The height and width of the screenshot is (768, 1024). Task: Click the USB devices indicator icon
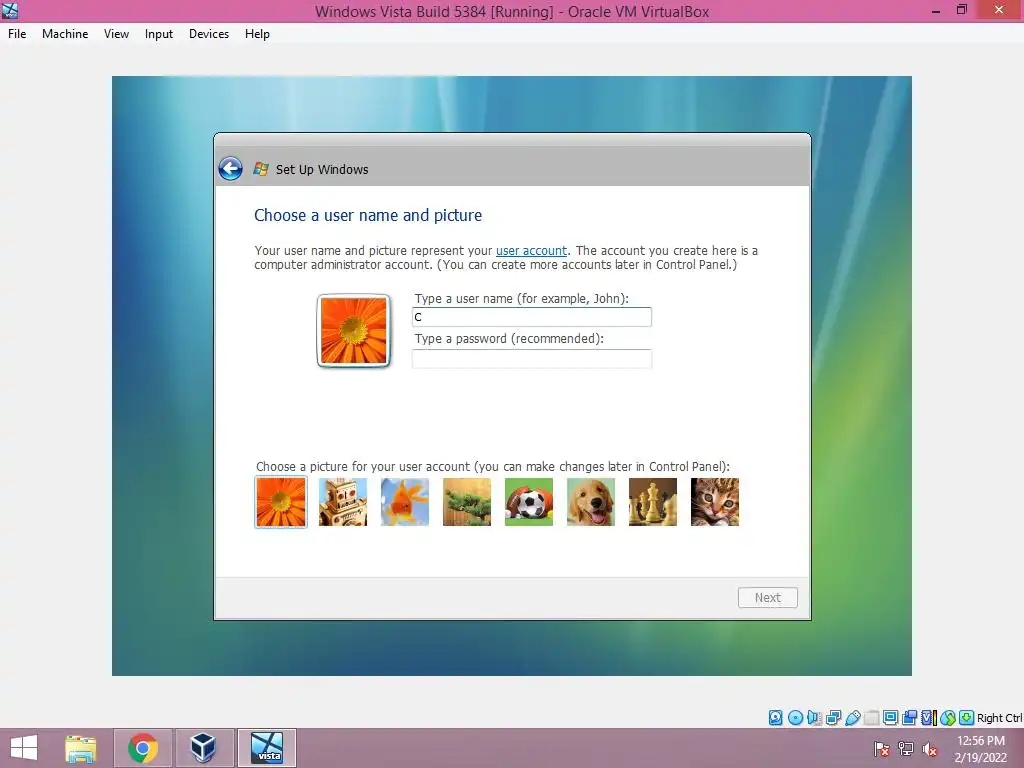point(853,718)
